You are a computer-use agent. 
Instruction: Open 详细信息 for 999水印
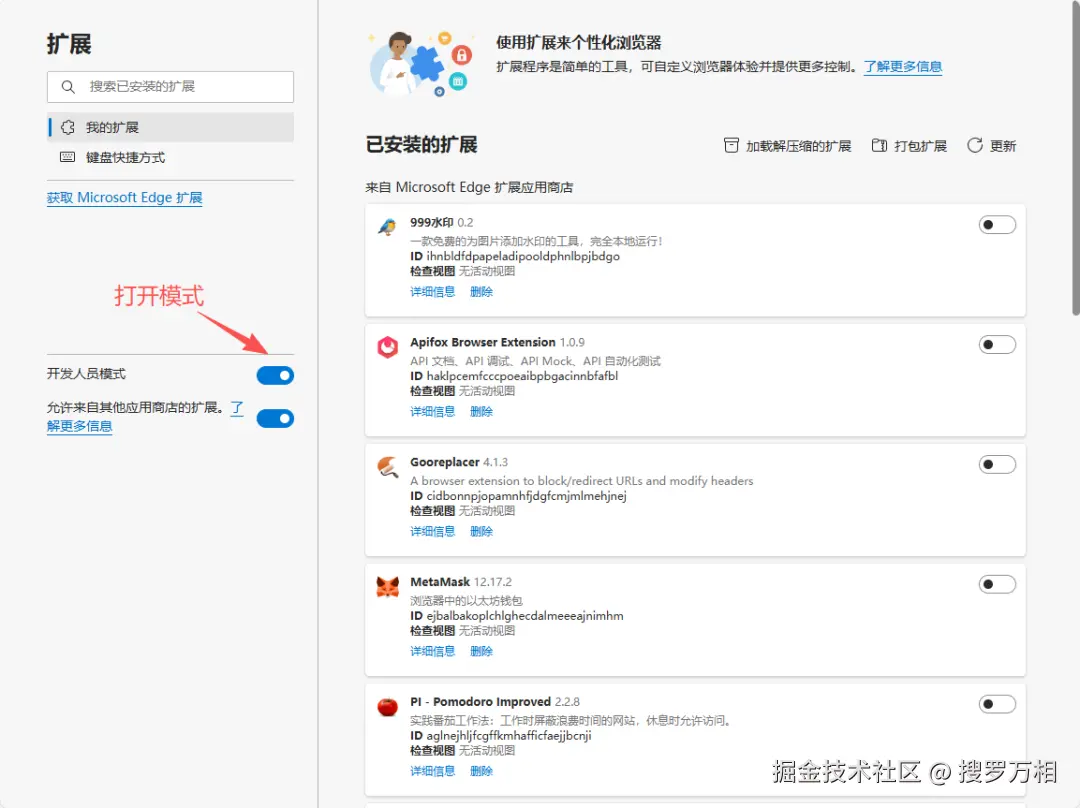(x=433, y=291)
